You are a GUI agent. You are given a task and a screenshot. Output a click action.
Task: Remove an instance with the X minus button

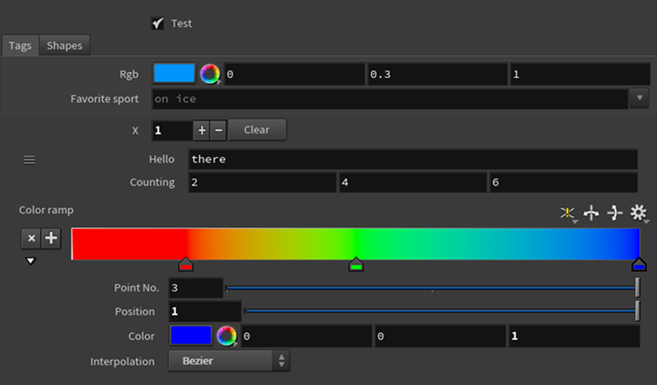(218, 130)
